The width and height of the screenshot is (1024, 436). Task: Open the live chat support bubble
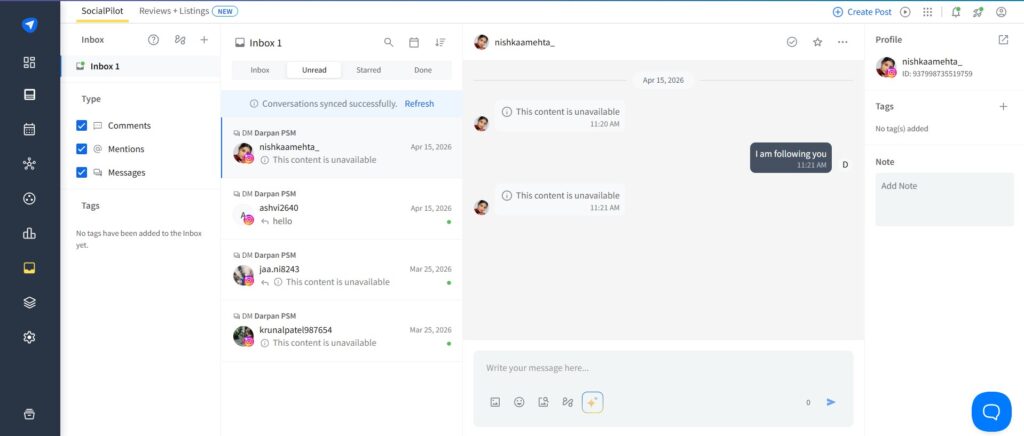(x=991, y=412)
